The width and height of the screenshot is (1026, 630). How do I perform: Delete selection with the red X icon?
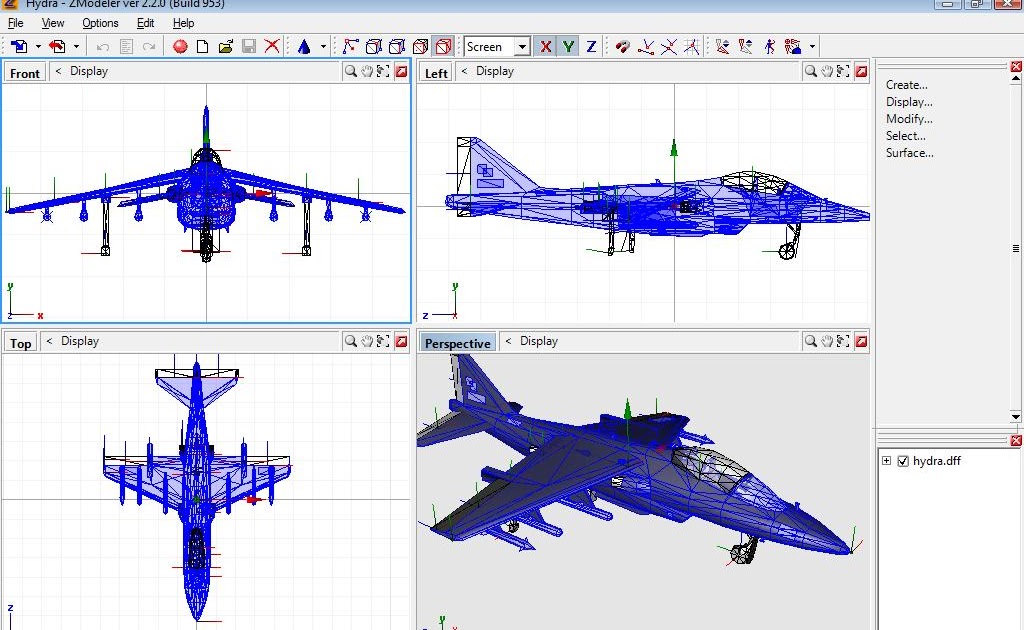pos(272,46)
